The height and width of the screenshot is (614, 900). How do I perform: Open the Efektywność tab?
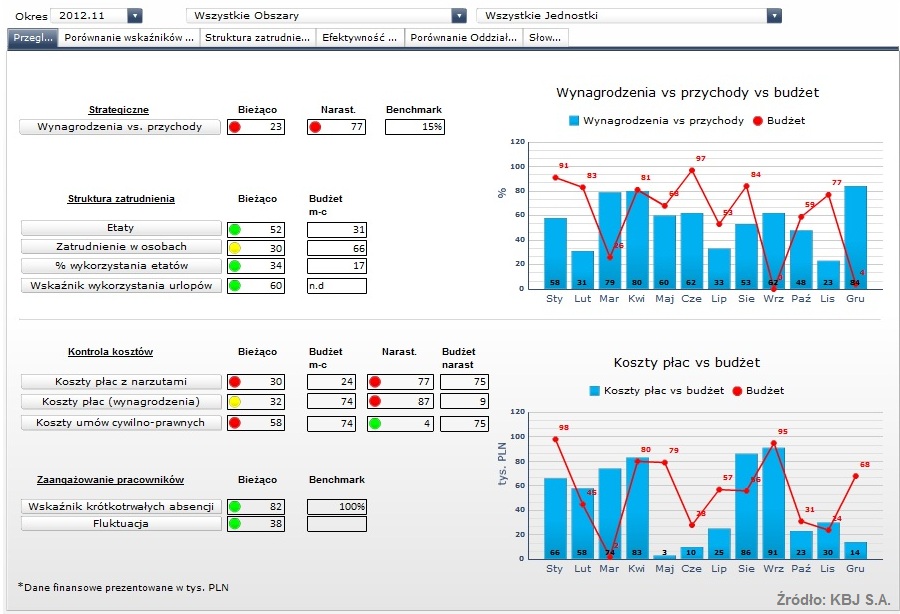(360, 37)
